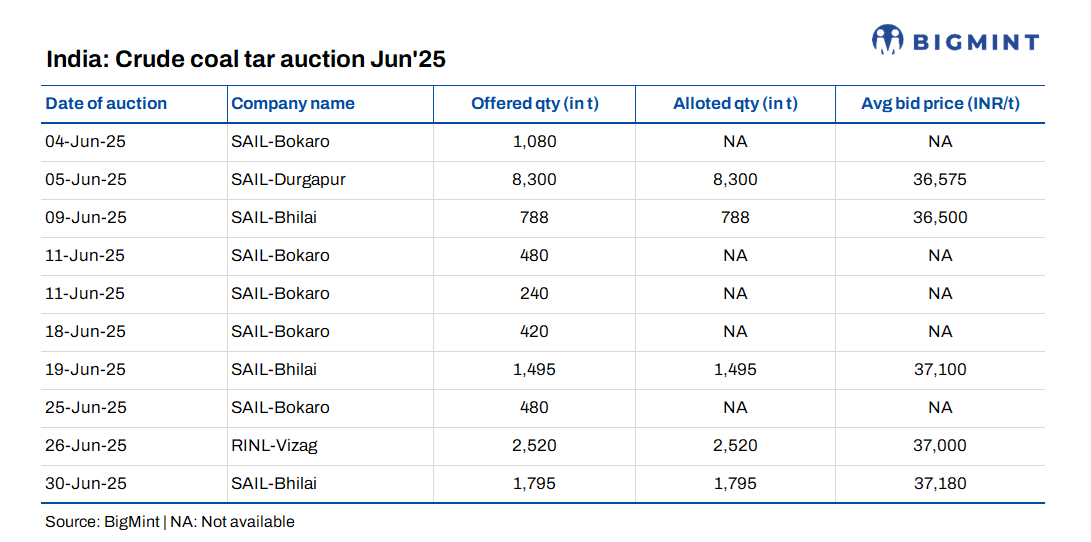
Task: Click the BIGMINT brand name text
Action: click(x=974, y=41)
